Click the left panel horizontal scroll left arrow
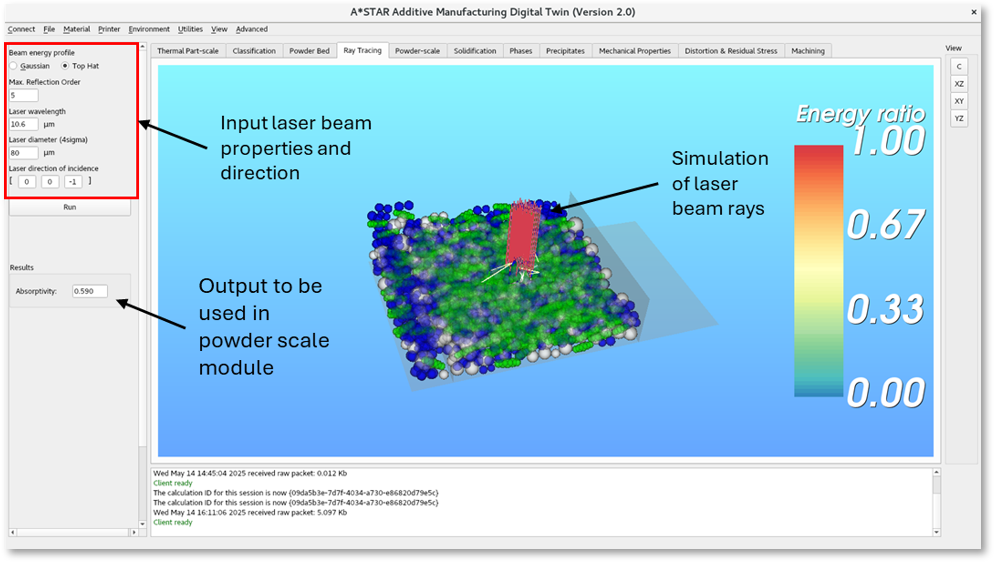 pos(13,532)
